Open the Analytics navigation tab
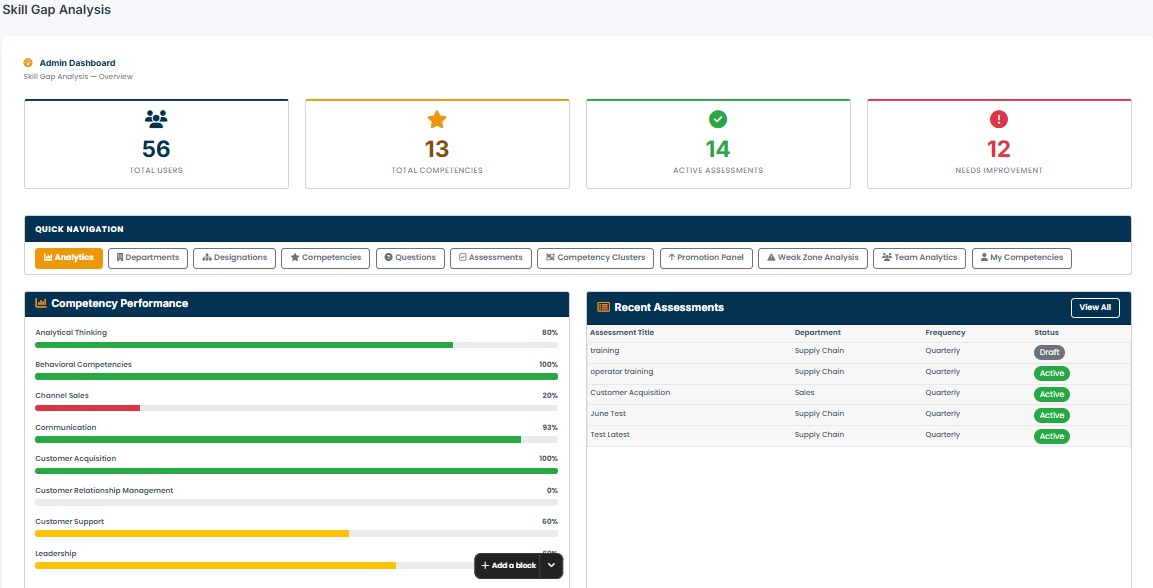Image resolution: width=1153 pixels, height=588 pixels. [x=69, y=258]
